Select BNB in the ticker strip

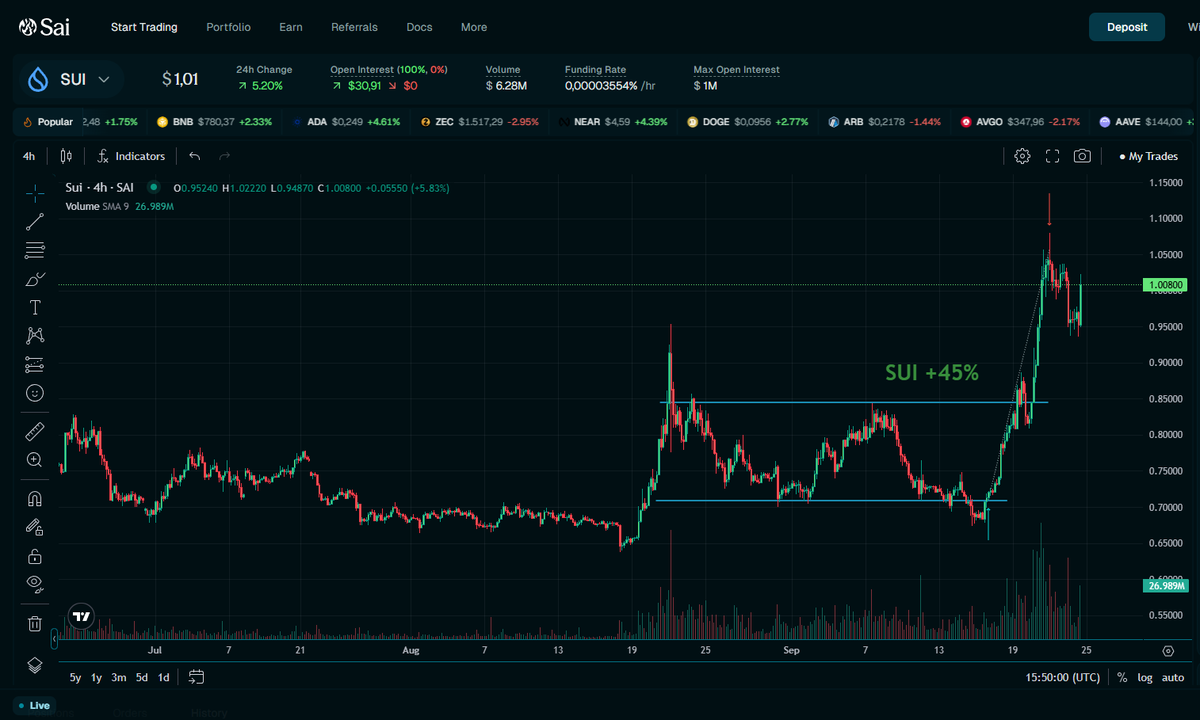point(215,122)
